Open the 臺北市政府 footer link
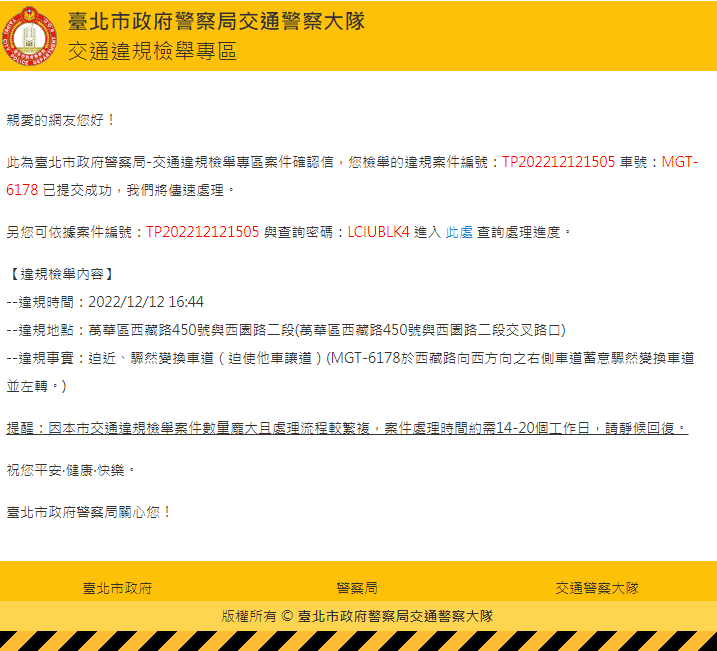 tap(117, 588)
